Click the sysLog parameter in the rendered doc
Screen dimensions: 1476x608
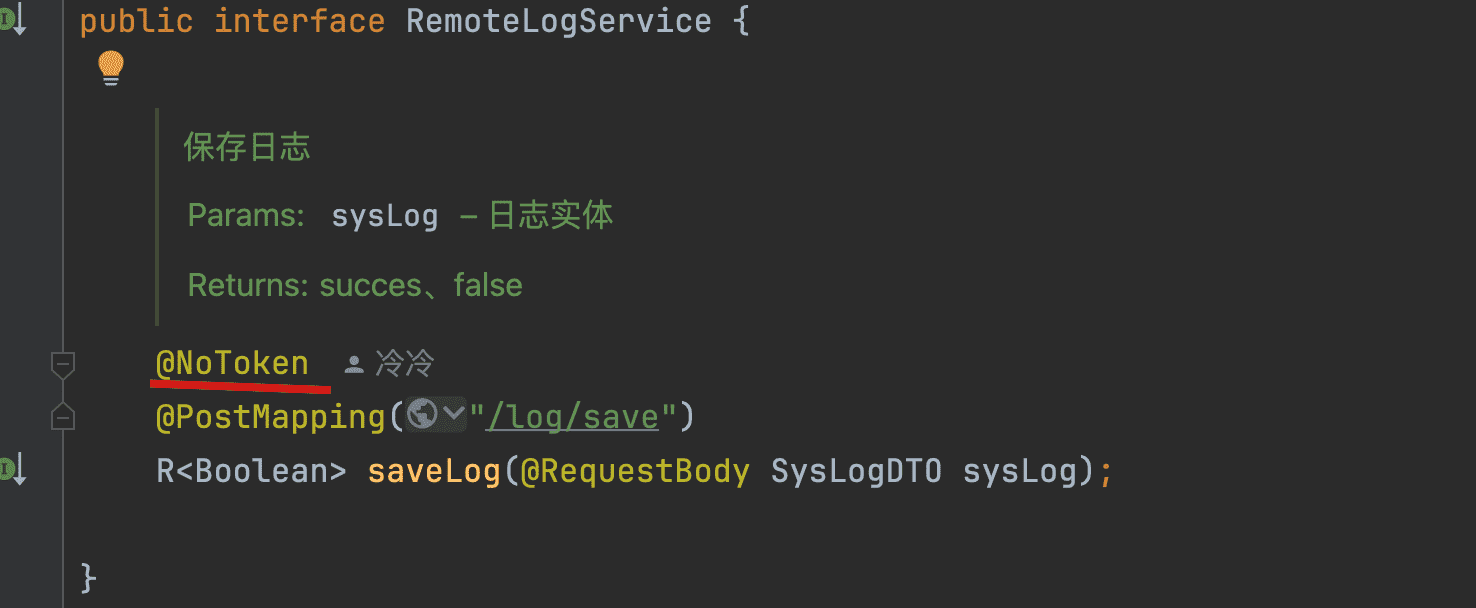[x=385, y=216]
